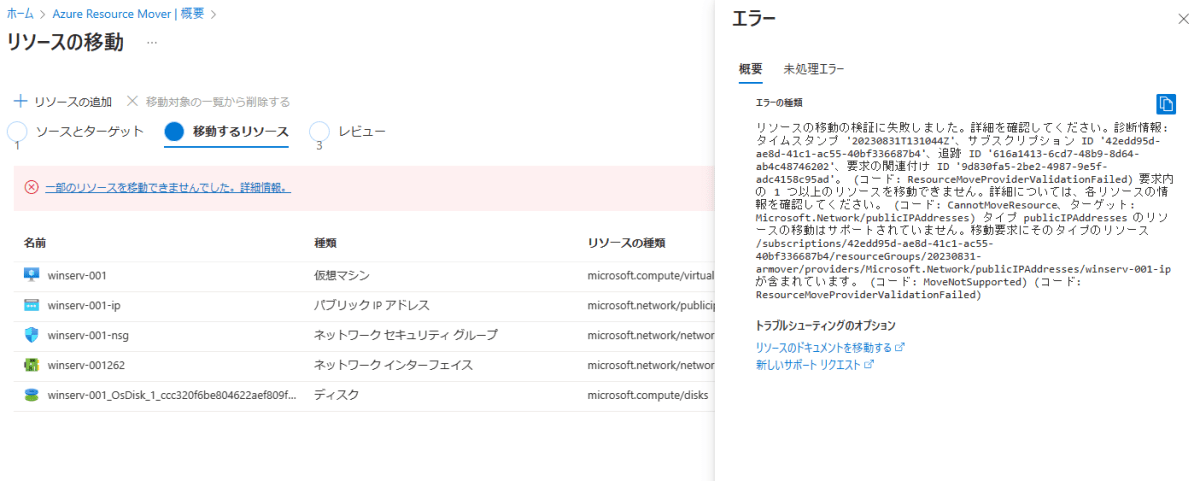
Task: Select the winserv-001262 resource name
Action: point(86,365)
